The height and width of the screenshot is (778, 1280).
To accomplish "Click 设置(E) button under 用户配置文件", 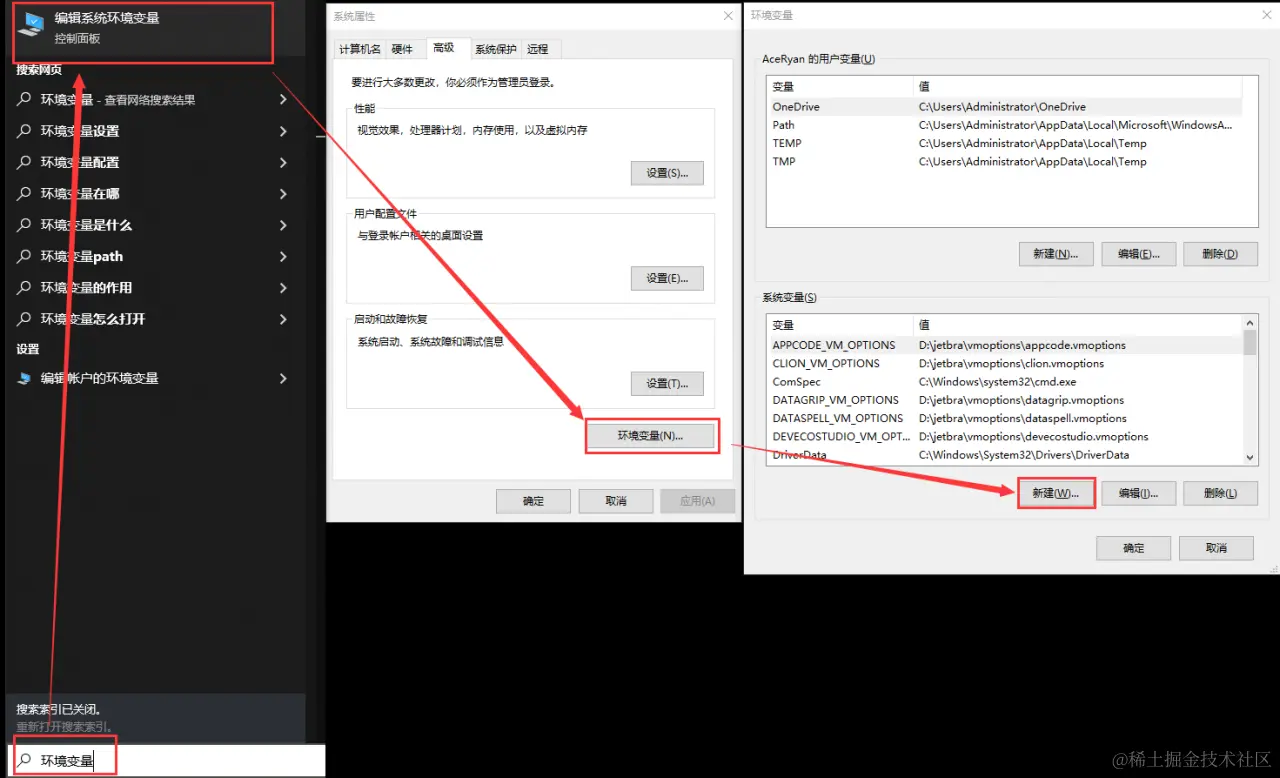I will click(667, 278).
